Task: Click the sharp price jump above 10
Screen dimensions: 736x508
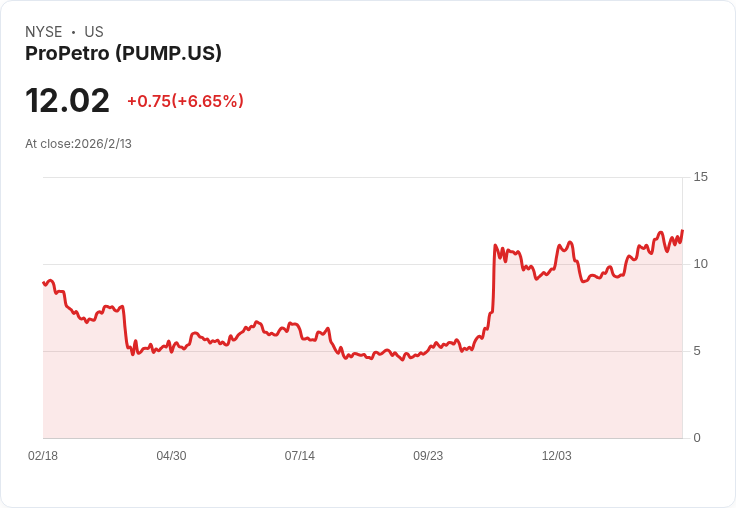Action: pos(493,282)
